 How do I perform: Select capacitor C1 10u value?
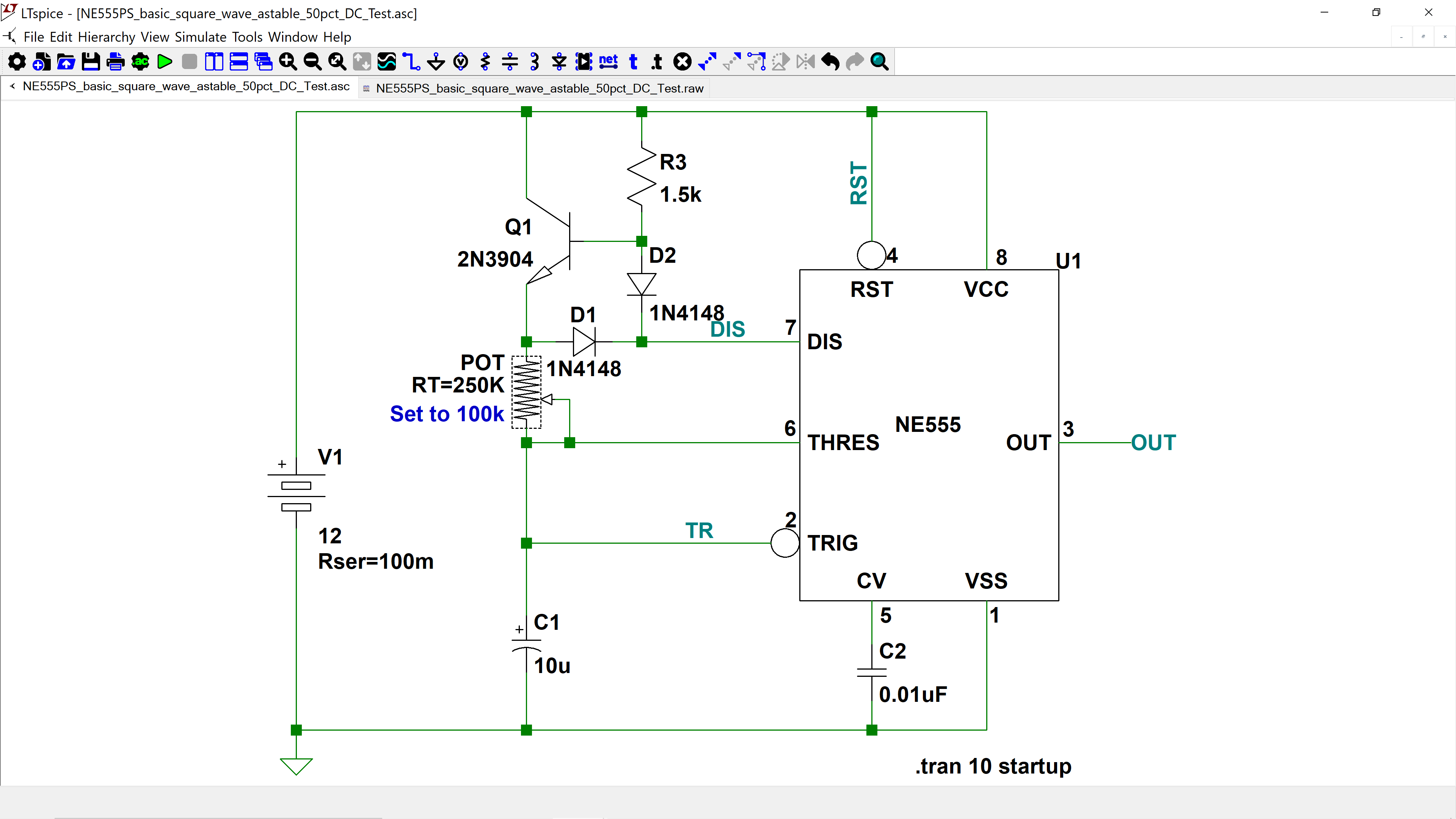point(552,666)
